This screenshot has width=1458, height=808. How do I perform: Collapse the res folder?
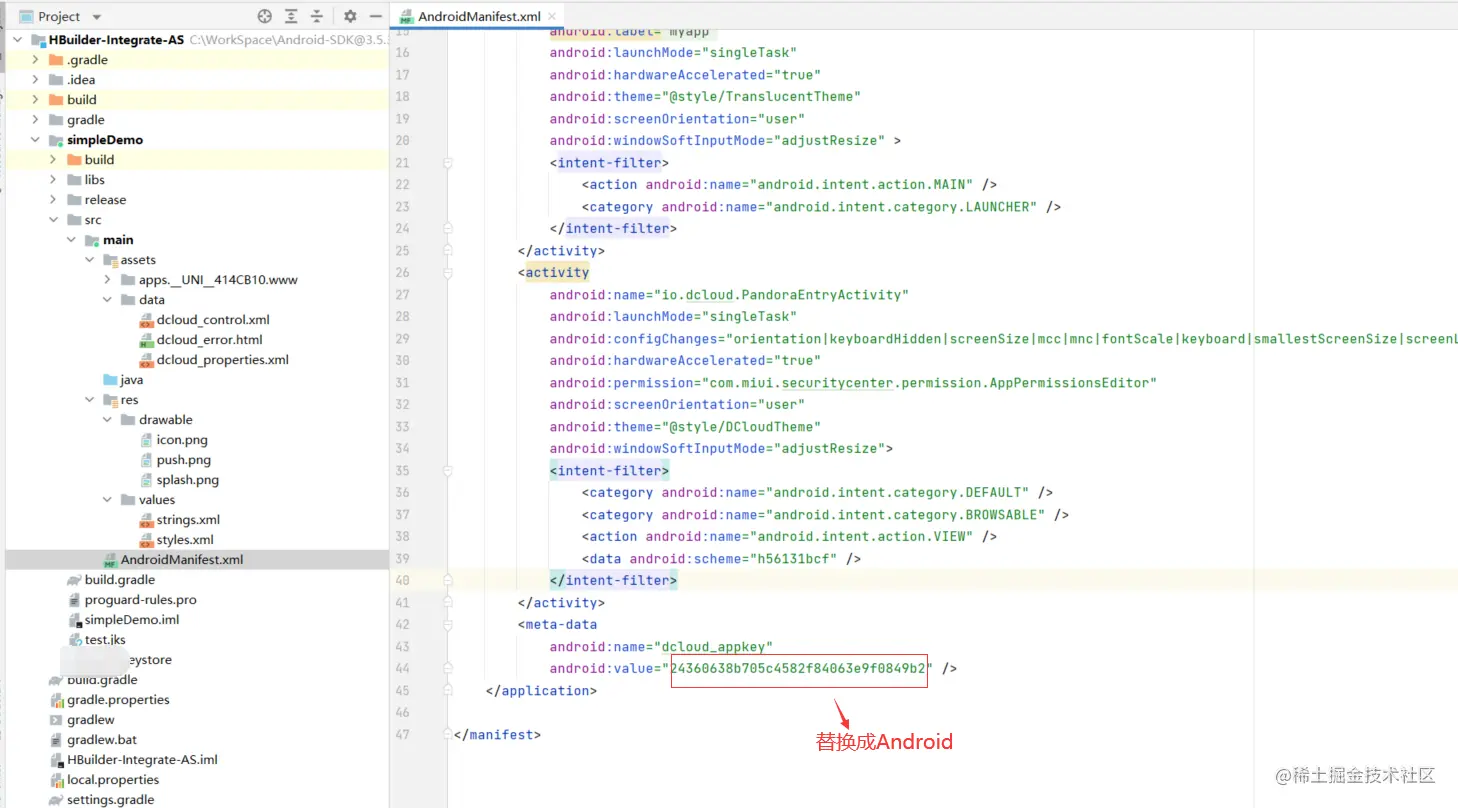90,400
